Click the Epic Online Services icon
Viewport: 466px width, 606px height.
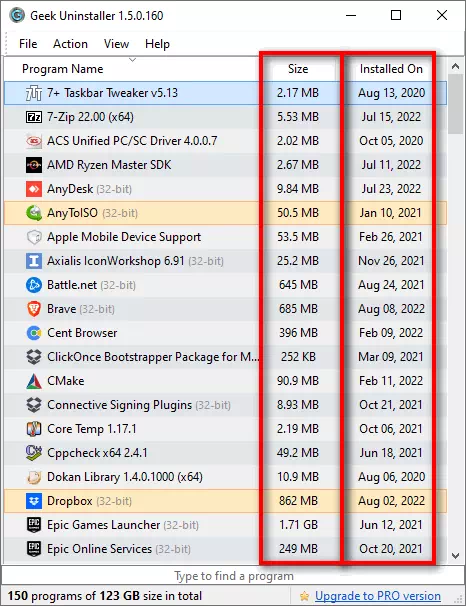pos(34,549)
